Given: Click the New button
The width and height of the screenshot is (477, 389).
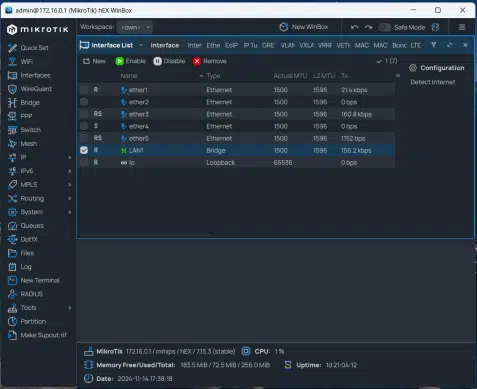Looking at the screenshot, I should (x=94, y=61).
